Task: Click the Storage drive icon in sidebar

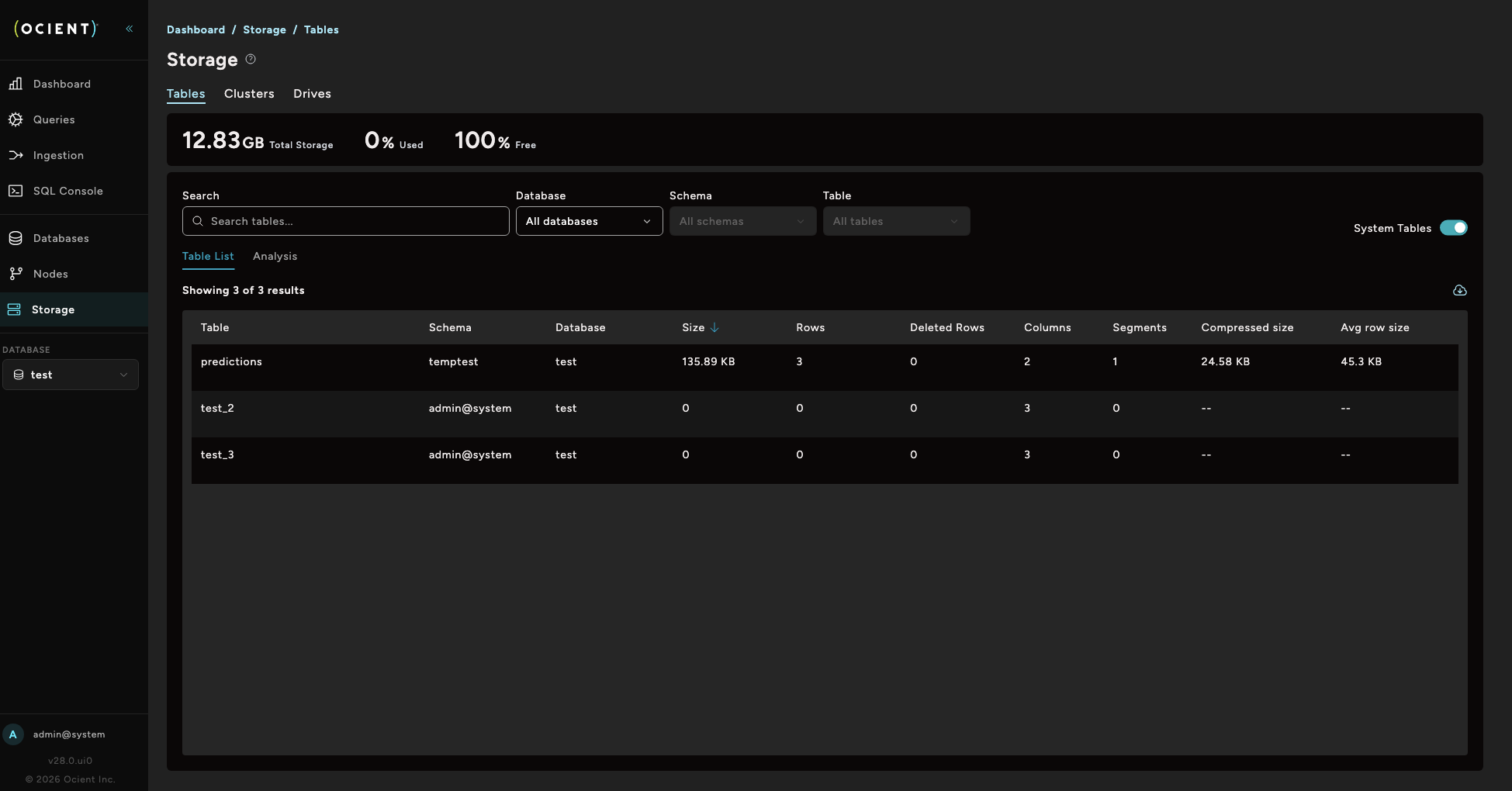Action: (14, 309)
